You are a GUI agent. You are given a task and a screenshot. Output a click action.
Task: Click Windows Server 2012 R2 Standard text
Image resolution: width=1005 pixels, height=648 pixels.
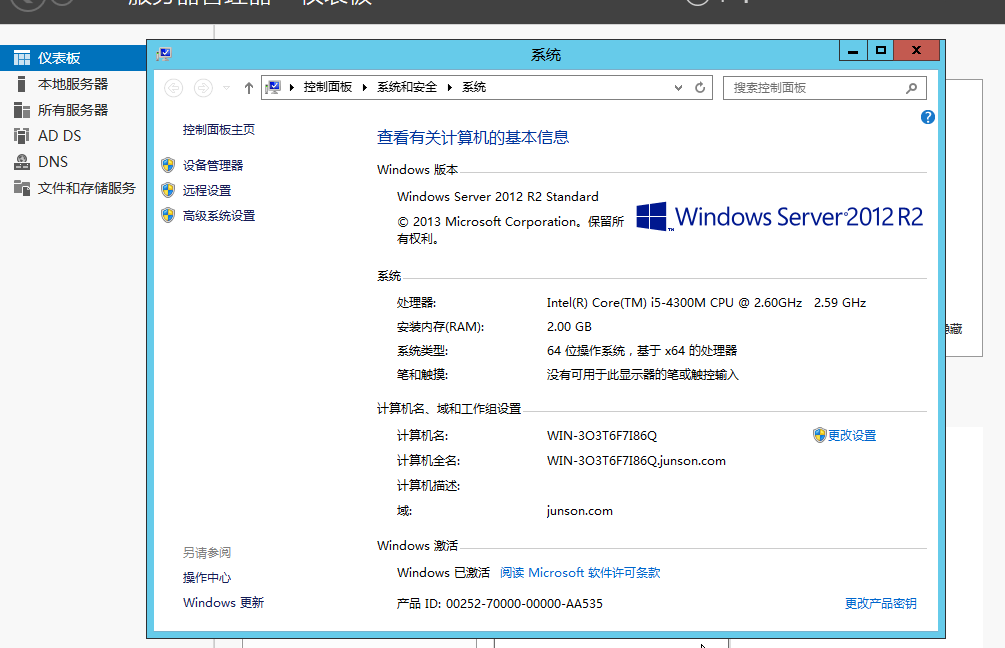(x=497, y=197)
